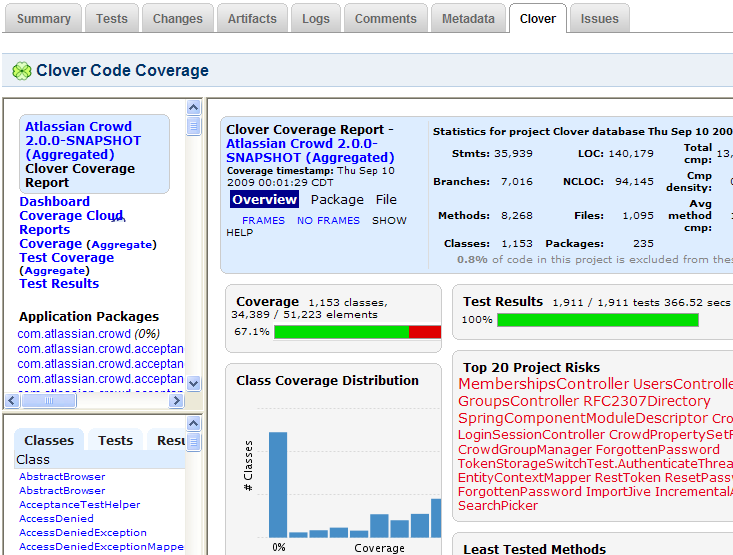Click the Stmts value 35,939
Image resolution: width=733 pixels, height=555 pixels.
coord(513,154)
